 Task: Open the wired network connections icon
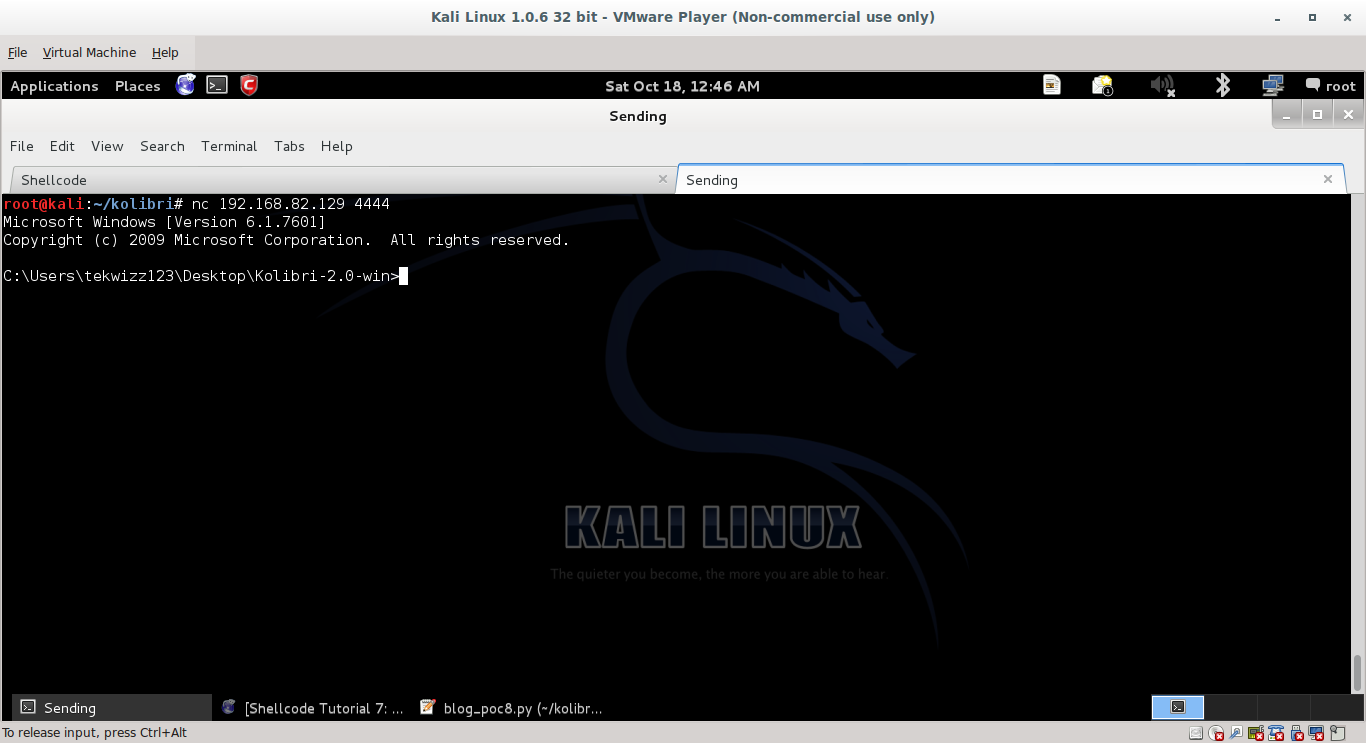click(x=1272, y=85)
